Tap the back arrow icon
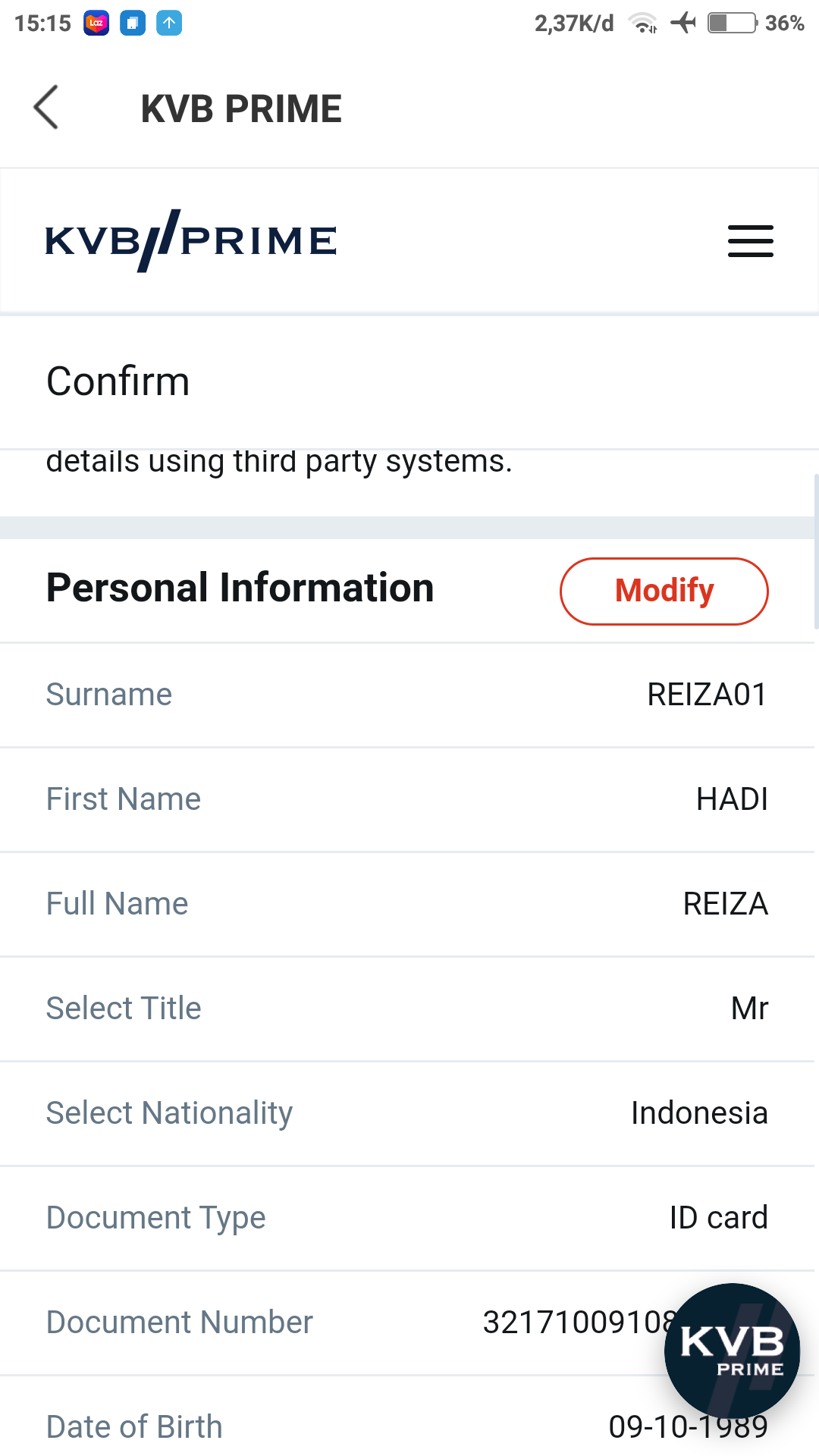Screen dimensions: 819x1456 [x=46, y=108]
